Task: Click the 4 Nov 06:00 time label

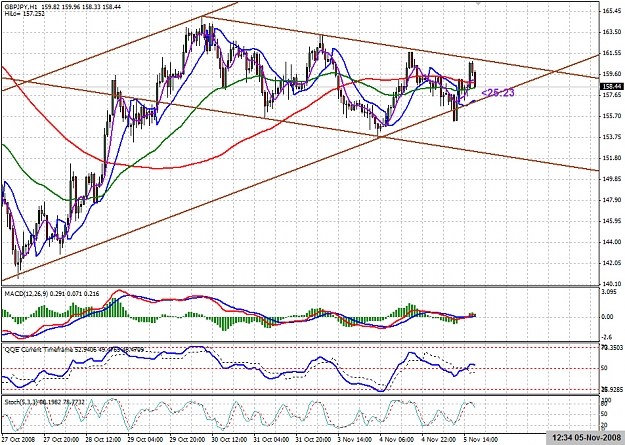Action: point(397,439)
